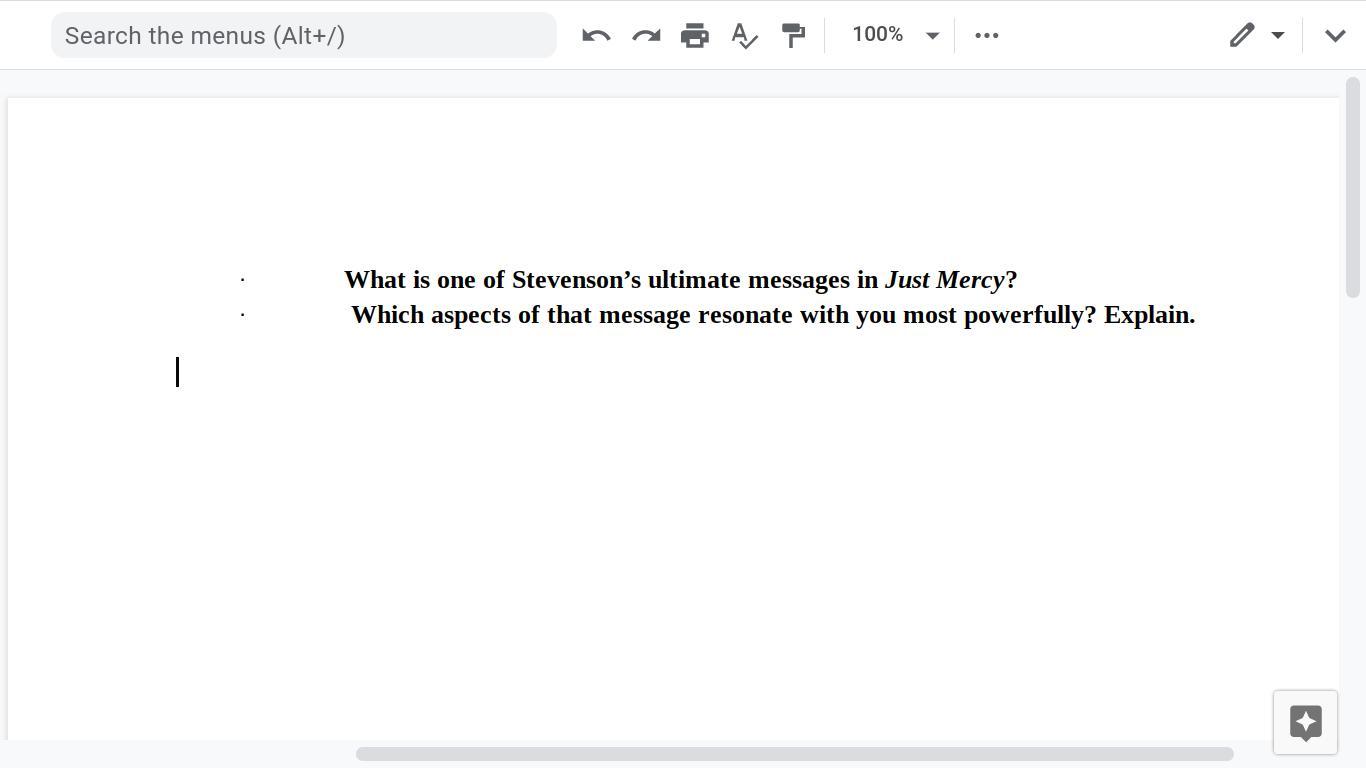Open the 100% zoom dropdown
The width and height of the screenshot is (1366, 768).
coord(895,35)
